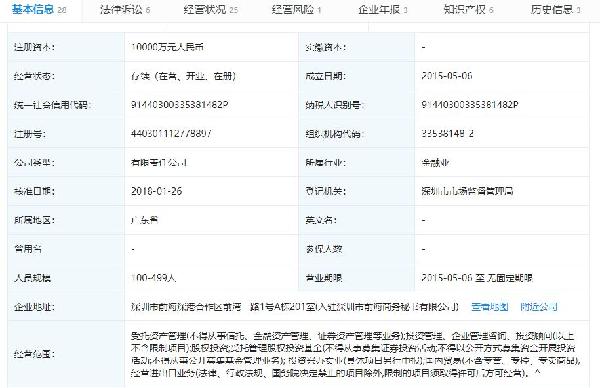Select the company type 有限责任公司 value
The width and height of the screenshot is (600, 388).
(x=159, y=163)
